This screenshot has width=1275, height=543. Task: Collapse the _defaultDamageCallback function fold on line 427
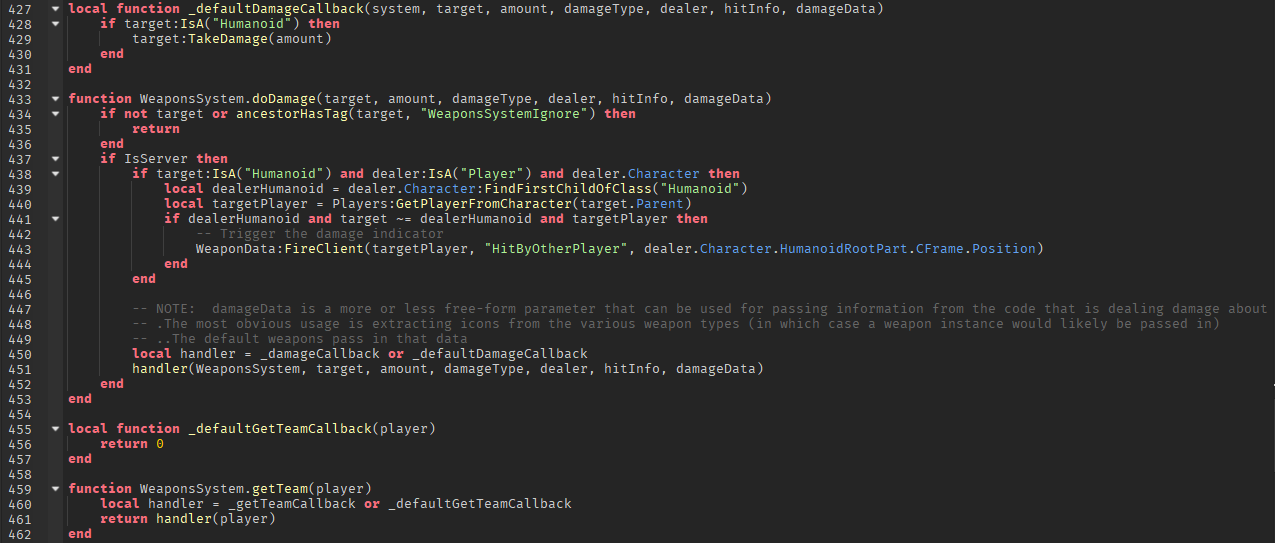click(x=54, y=8)
